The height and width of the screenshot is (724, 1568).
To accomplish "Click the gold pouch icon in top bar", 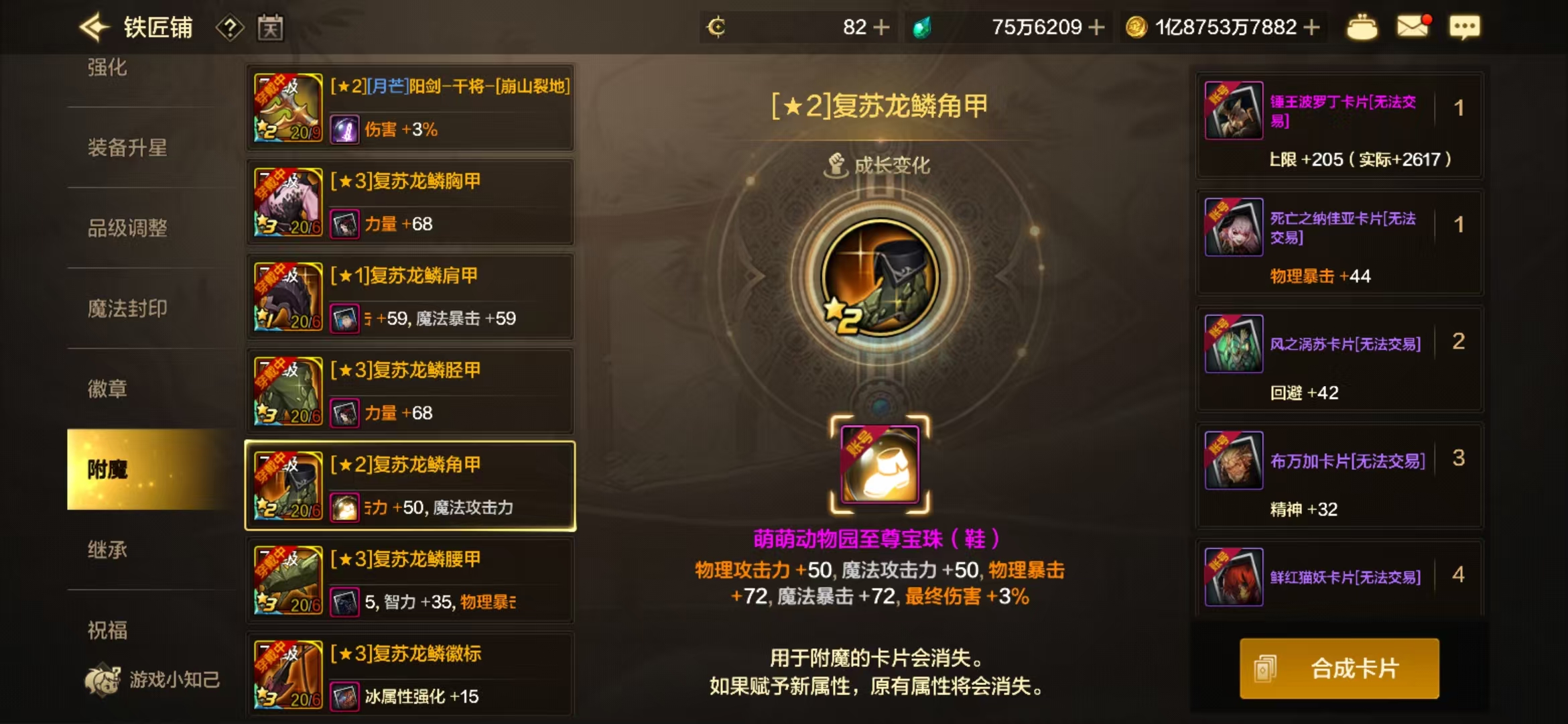I will click(x=1362, y=27).
